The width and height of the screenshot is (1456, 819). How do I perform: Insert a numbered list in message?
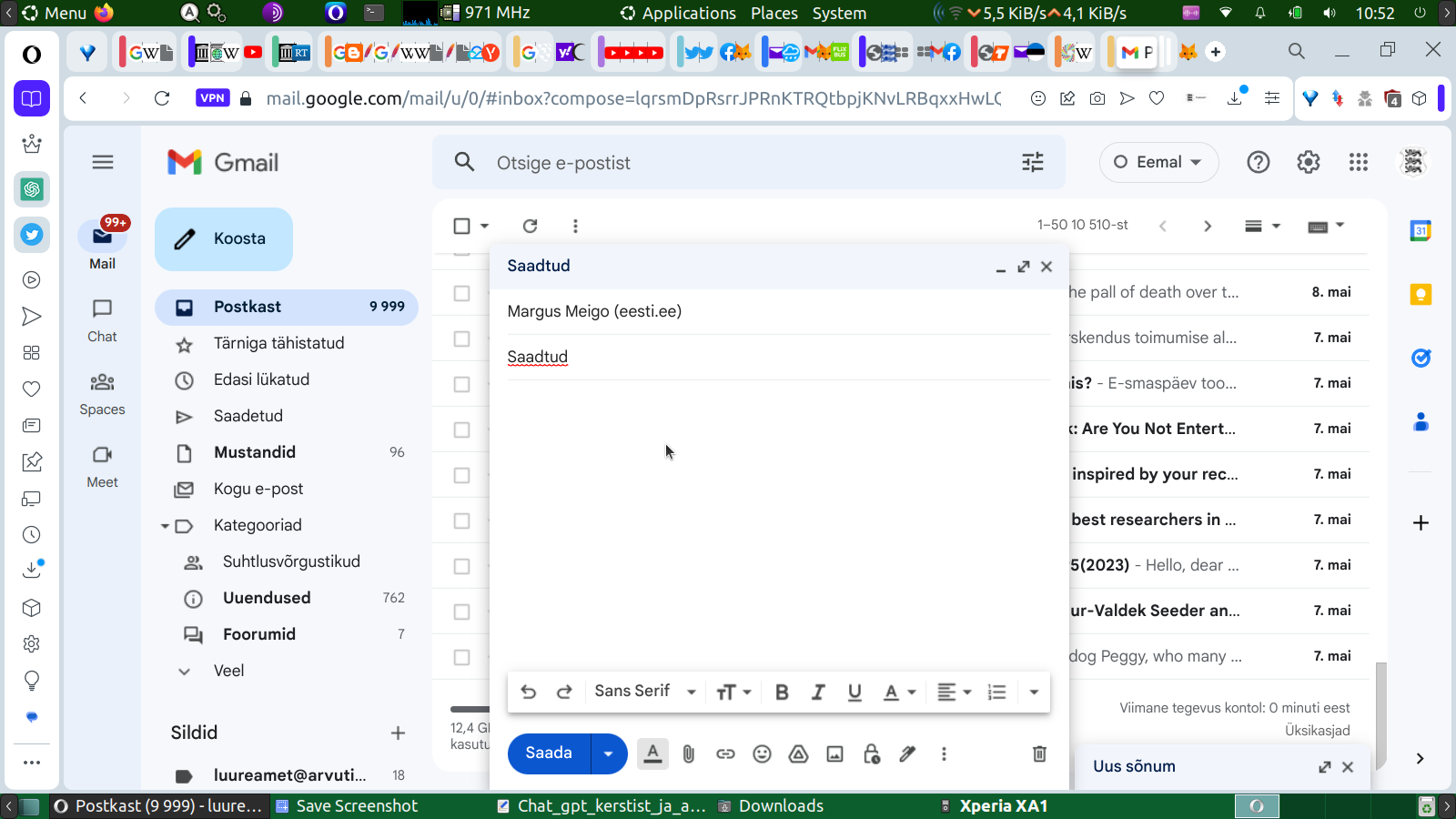pyautogui.click(x=997, y=692)
